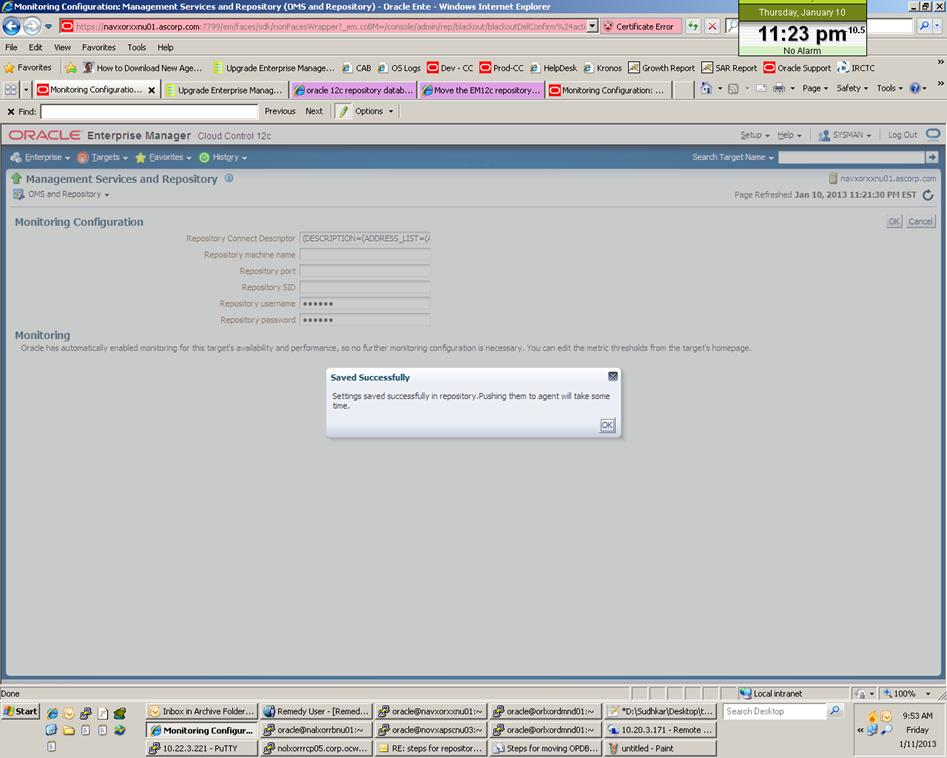
Task: Open the Enterprise menu
Action: tap(40, 158)
